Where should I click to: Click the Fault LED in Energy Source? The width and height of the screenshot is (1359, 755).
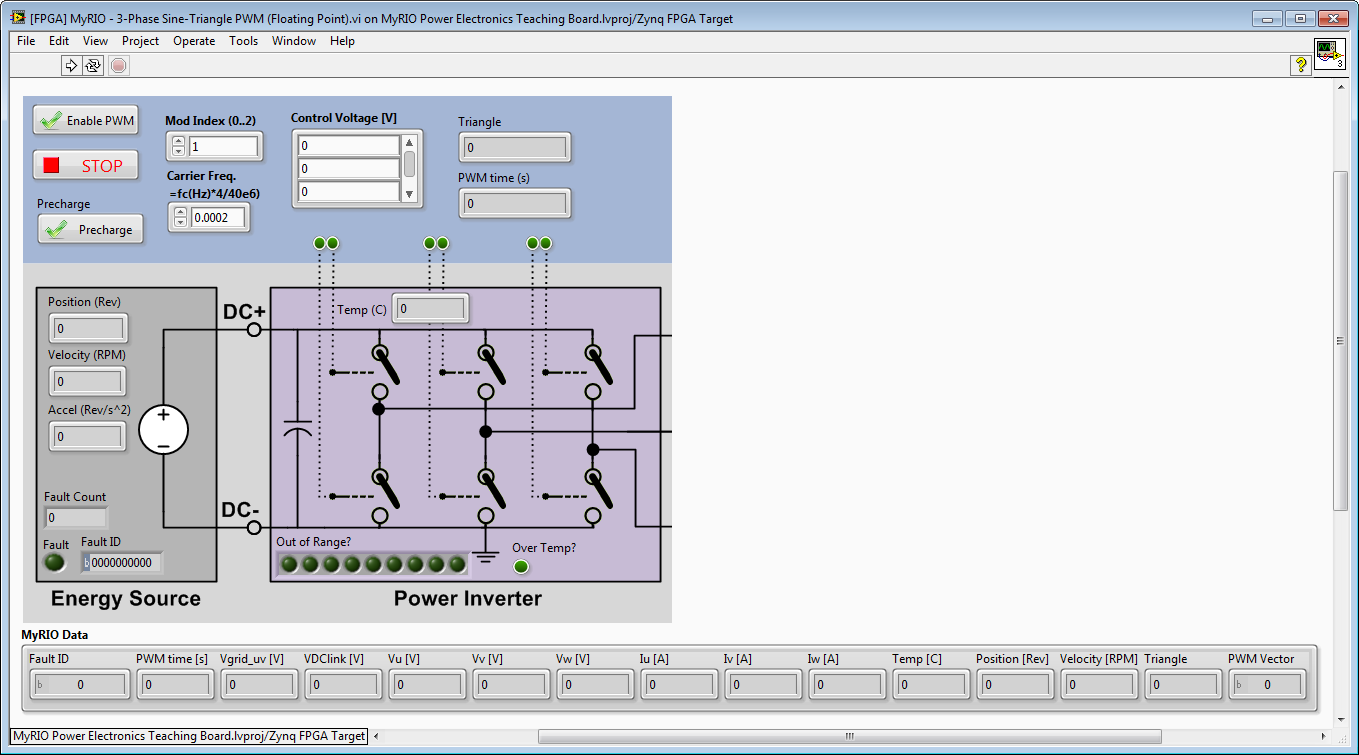pyautogui.click(x=55, y=562)
